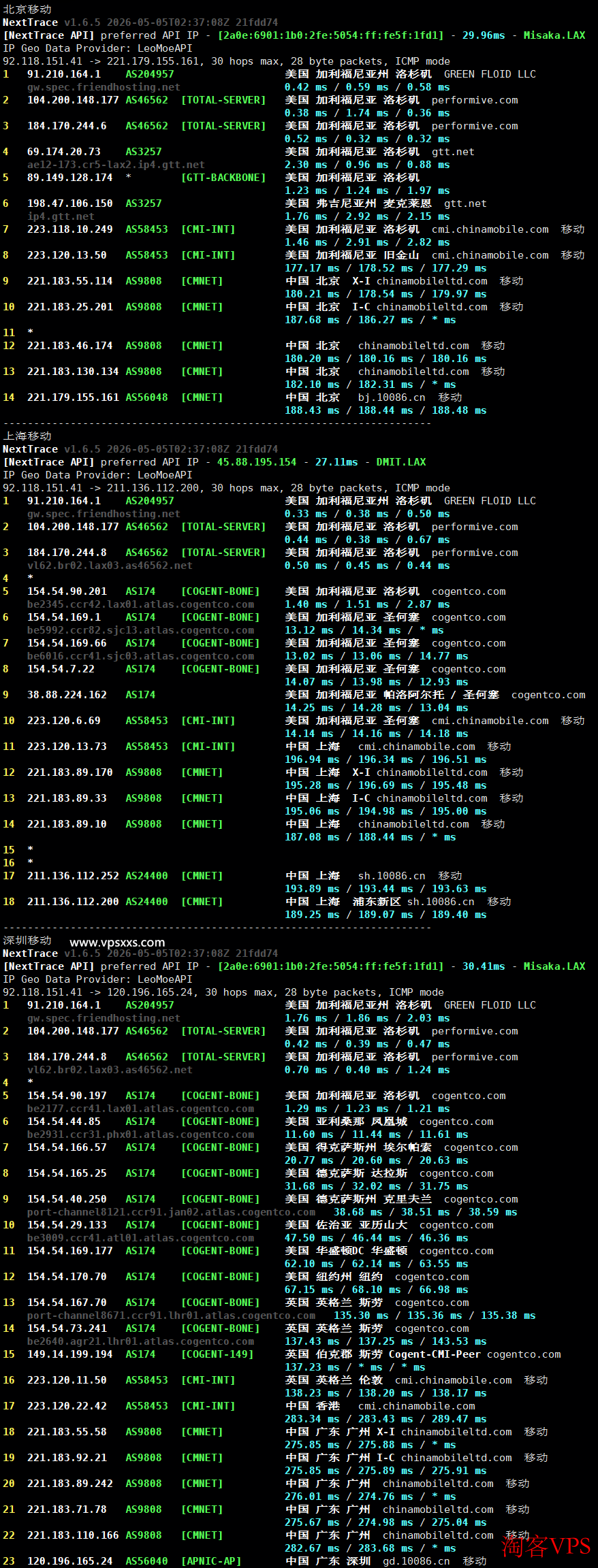
Task: Click IP 221.183.92.21
Action: point(67,1458)
